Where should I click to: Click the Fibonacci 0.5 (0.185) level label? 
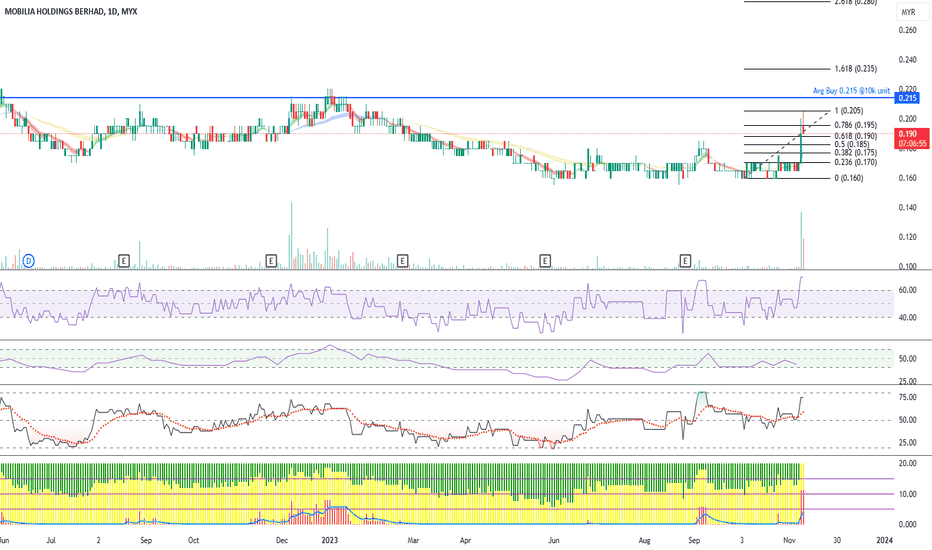[851, 144]
